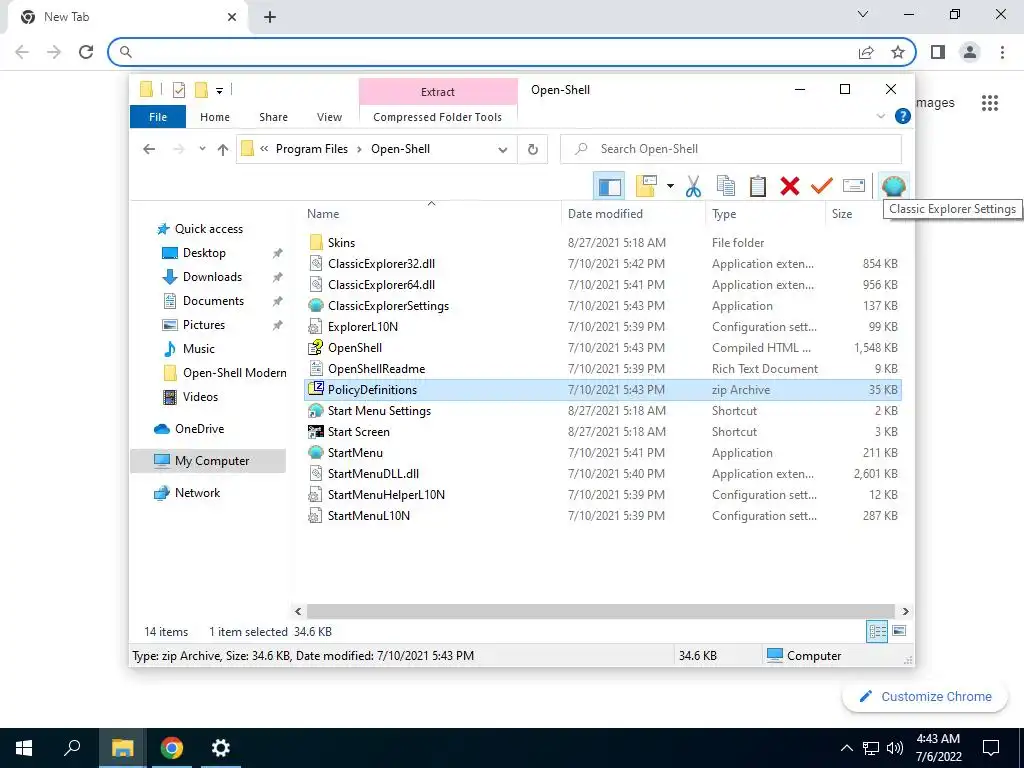Click the Paste clipboard toolbar icon
Viewport: 1024px width, 768px height.
(x=758, y=186)
